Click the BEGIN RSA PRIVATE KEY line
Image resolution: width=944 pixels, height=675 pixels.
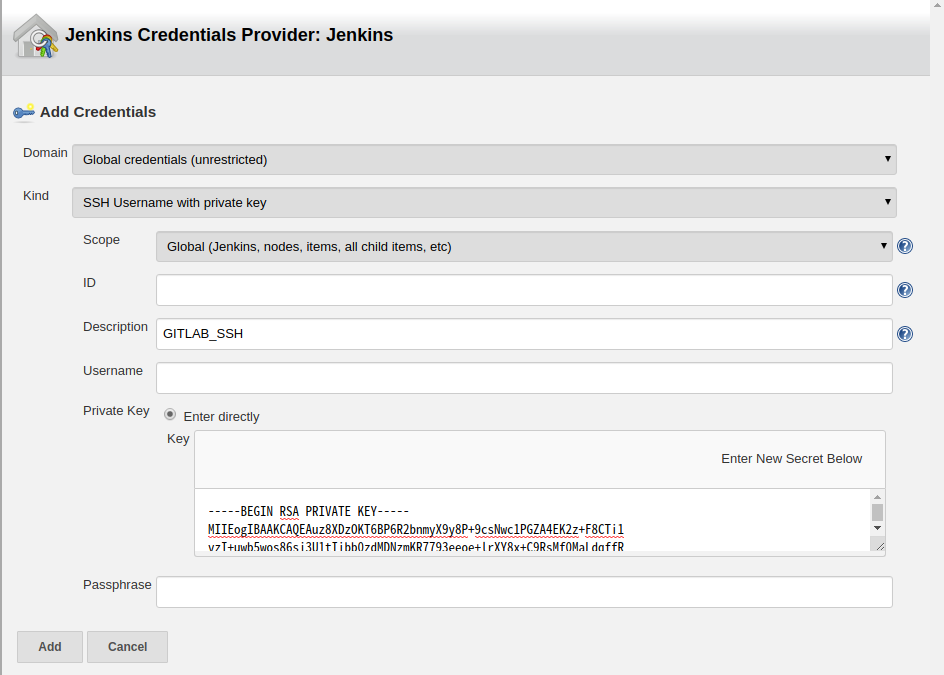pos(308,511)
